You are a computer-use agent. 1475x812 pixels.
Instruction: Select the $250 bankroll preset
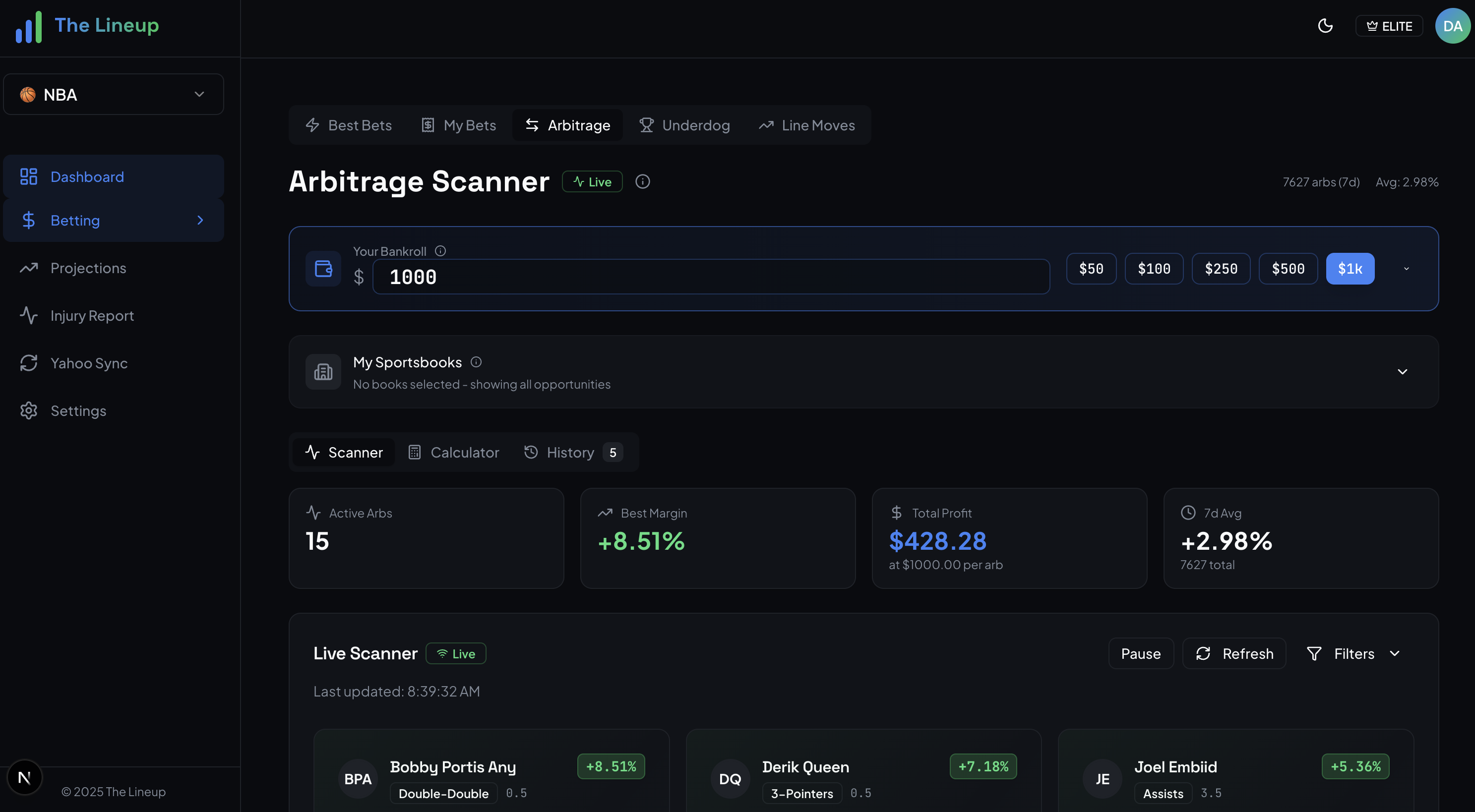(1221, 268)
